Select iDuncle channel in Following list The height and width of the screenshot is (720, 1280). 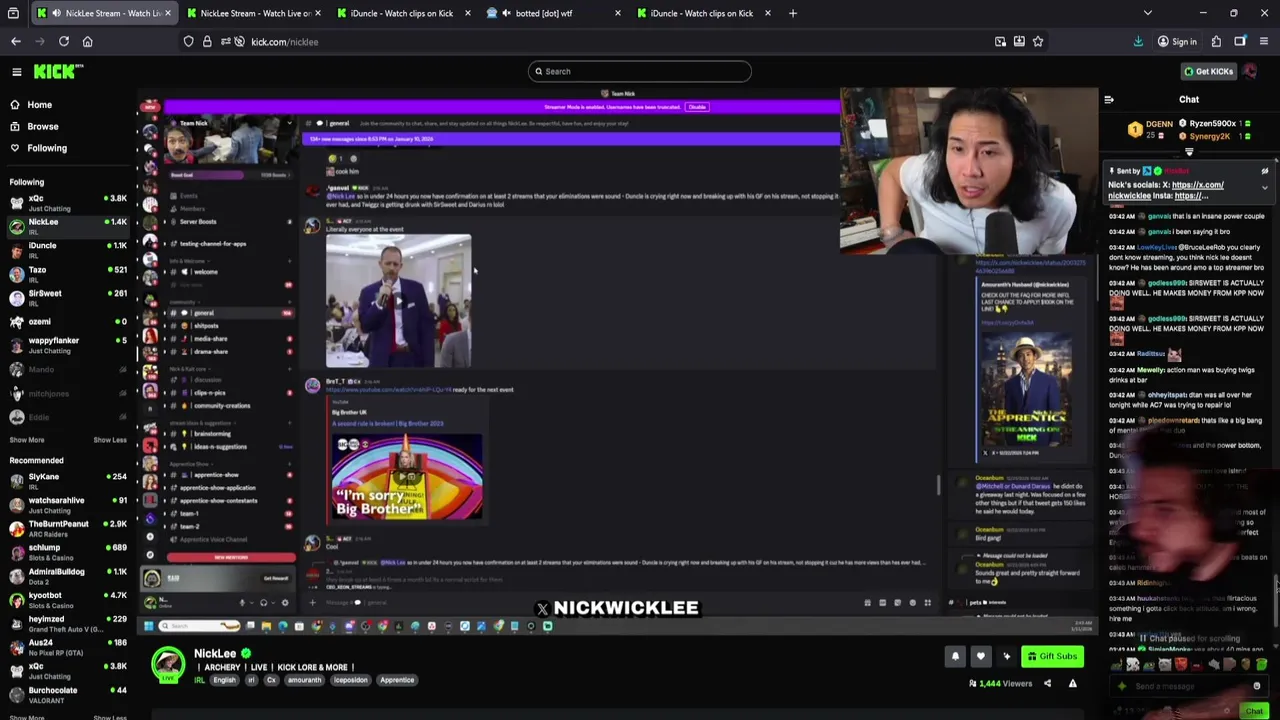[68, 250]
